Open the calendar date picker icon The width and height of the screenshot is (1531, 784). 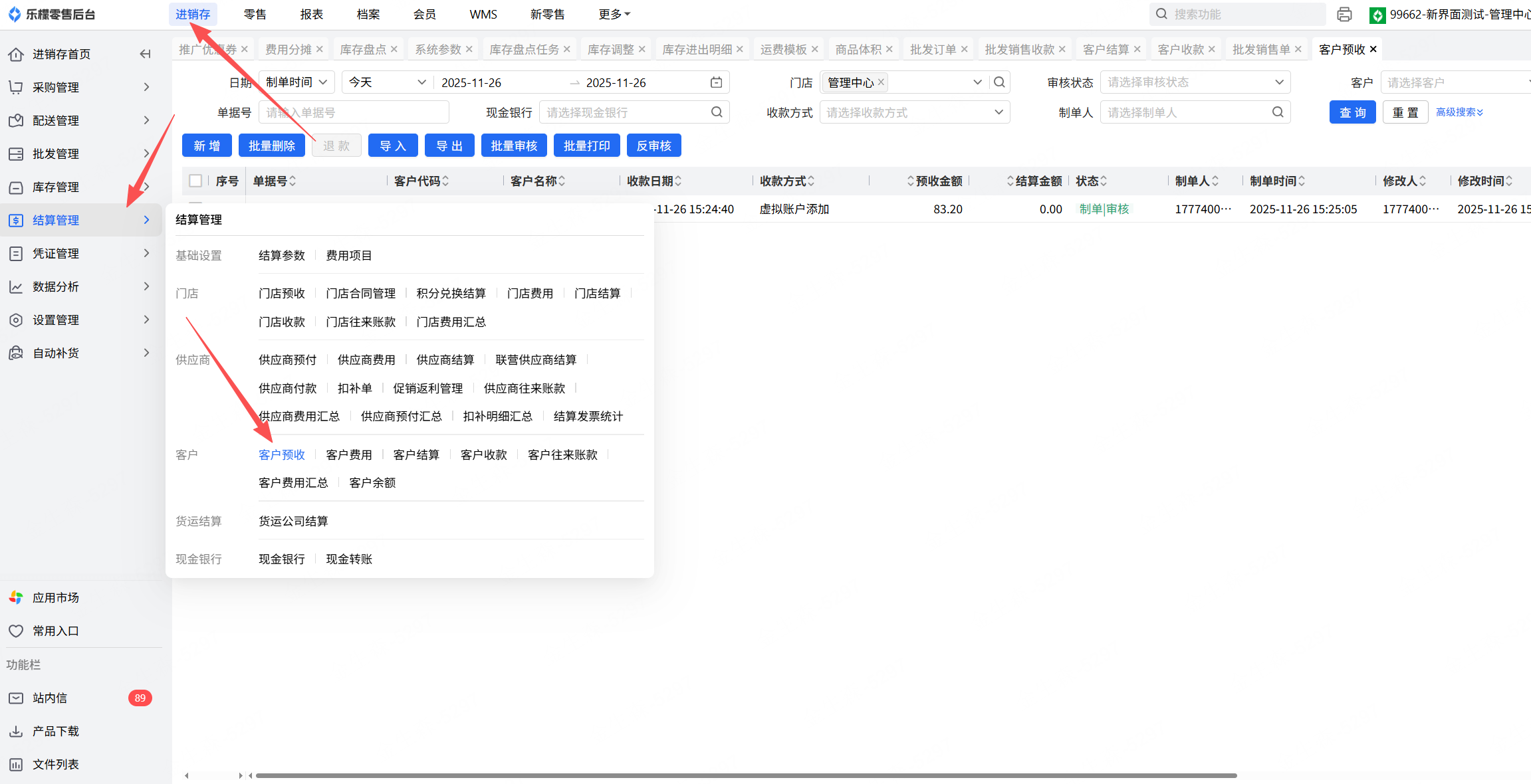coord(716,82)
